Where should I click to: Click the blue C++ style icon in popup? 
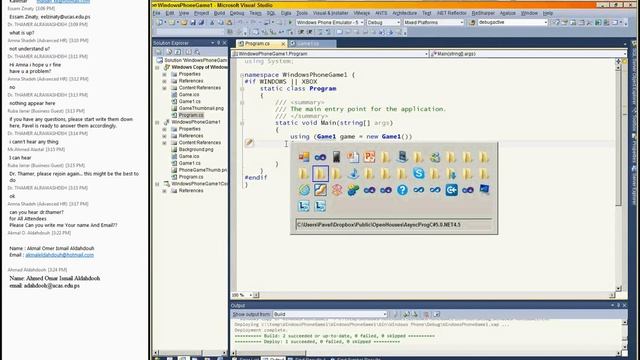[451, 190]
